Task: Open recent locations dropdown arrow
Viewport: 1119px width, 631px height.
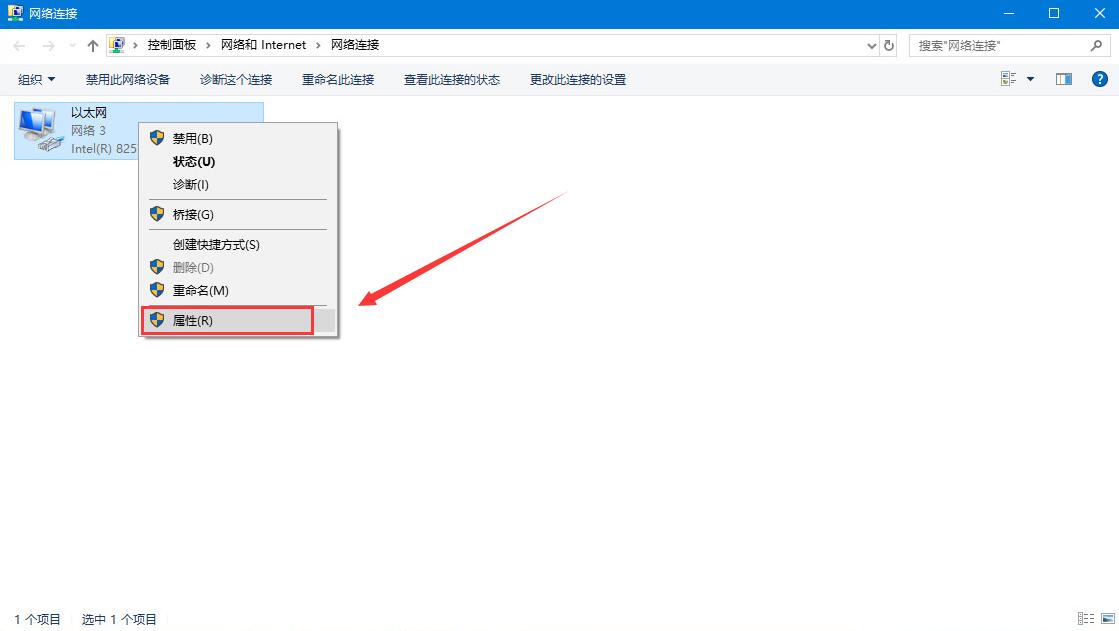Action: tap(72, 46)
